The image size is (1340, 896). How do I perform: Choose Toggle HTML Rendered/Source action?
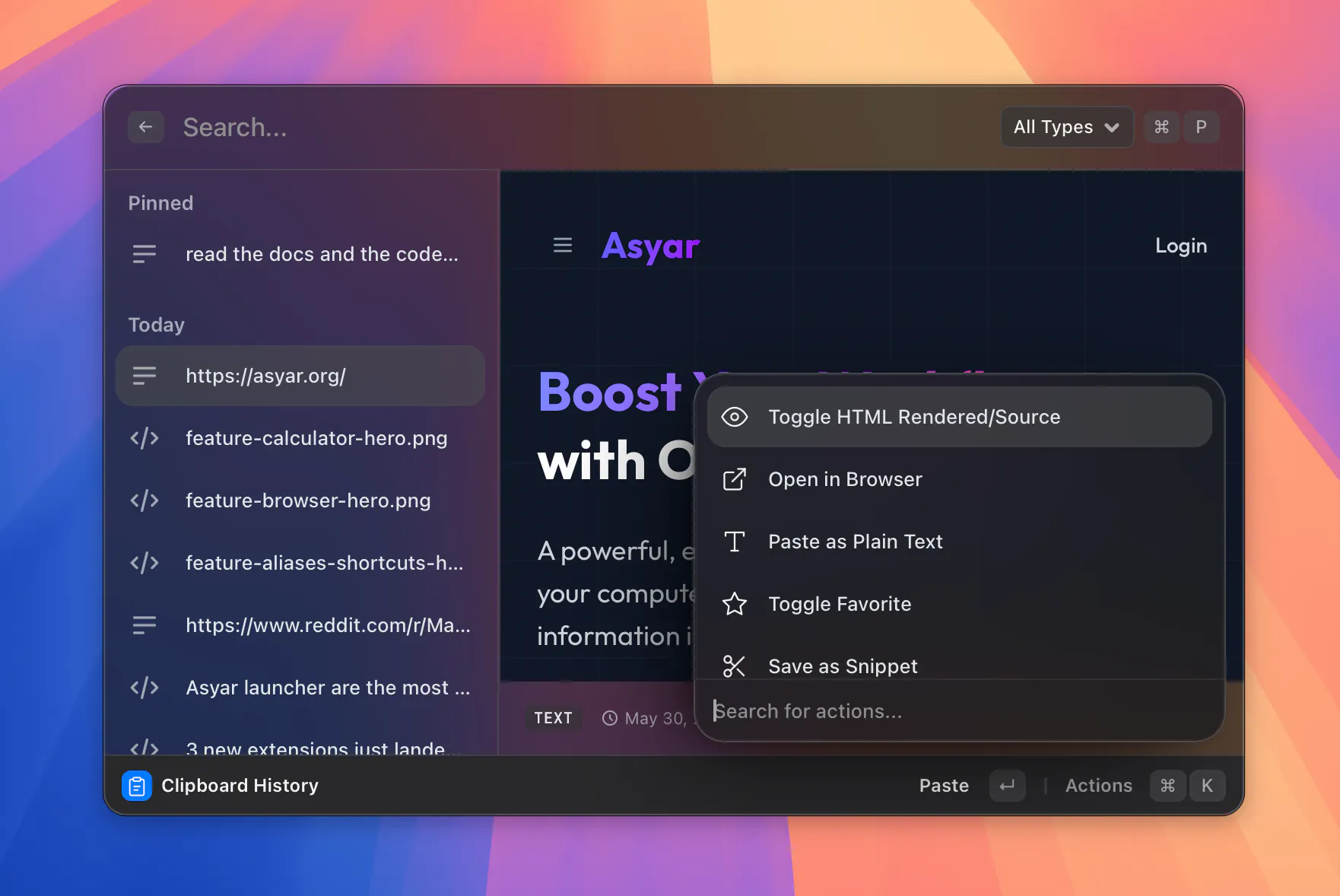click(960, 417)
